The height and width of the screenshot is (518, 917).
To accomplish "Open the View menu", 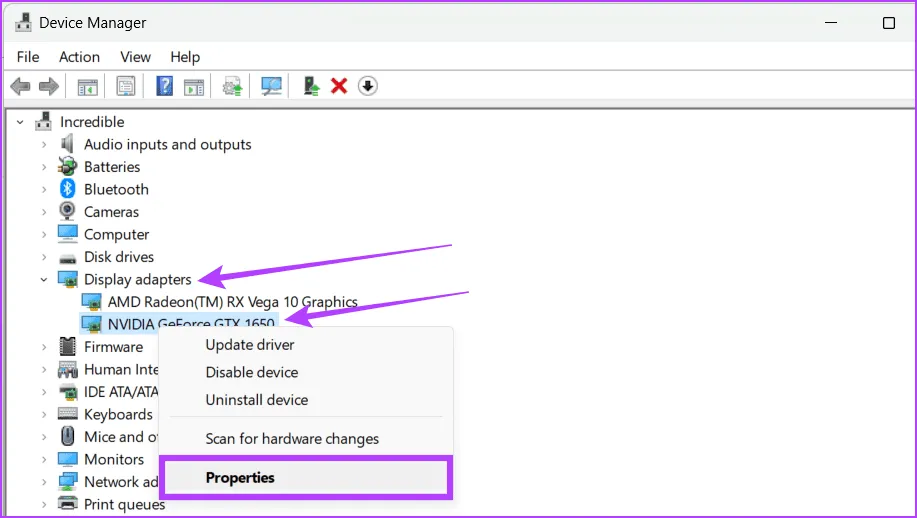I will [135, 57].
